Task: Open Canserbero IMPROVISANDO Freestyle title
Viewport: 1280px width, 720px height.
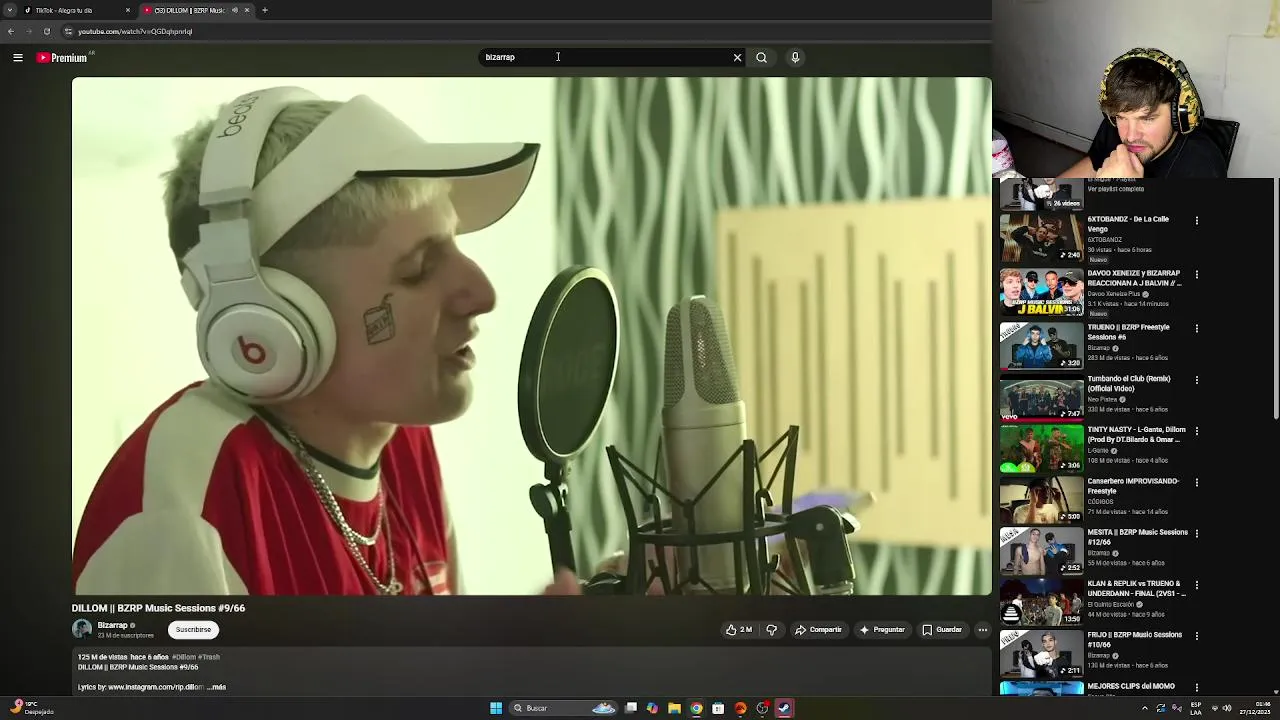Action: pos(1133,486)
